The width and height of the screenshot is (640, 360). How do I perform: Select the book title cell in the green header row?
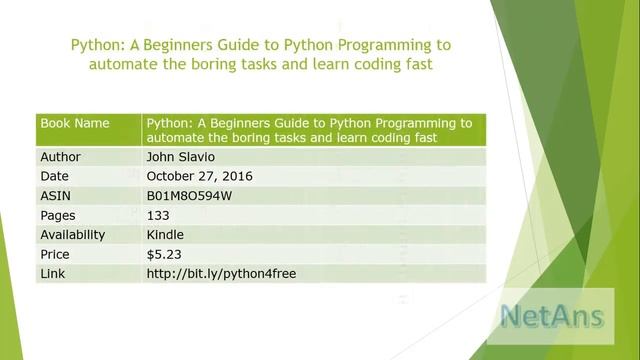click(314, 130)
